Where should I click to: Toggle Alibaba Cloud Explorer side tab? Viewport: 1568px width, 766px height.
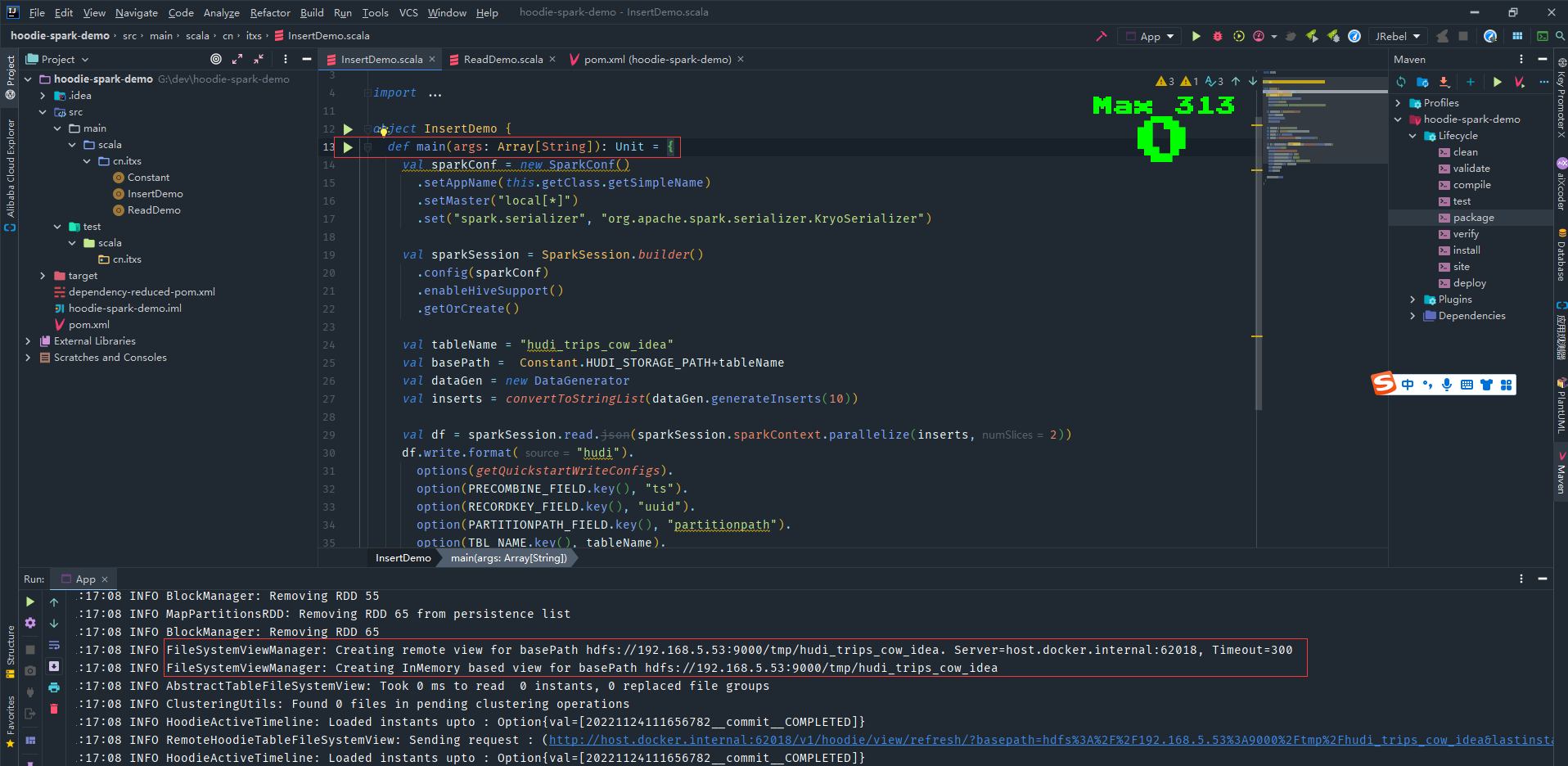pyautogui.click(x=10, y=174)
